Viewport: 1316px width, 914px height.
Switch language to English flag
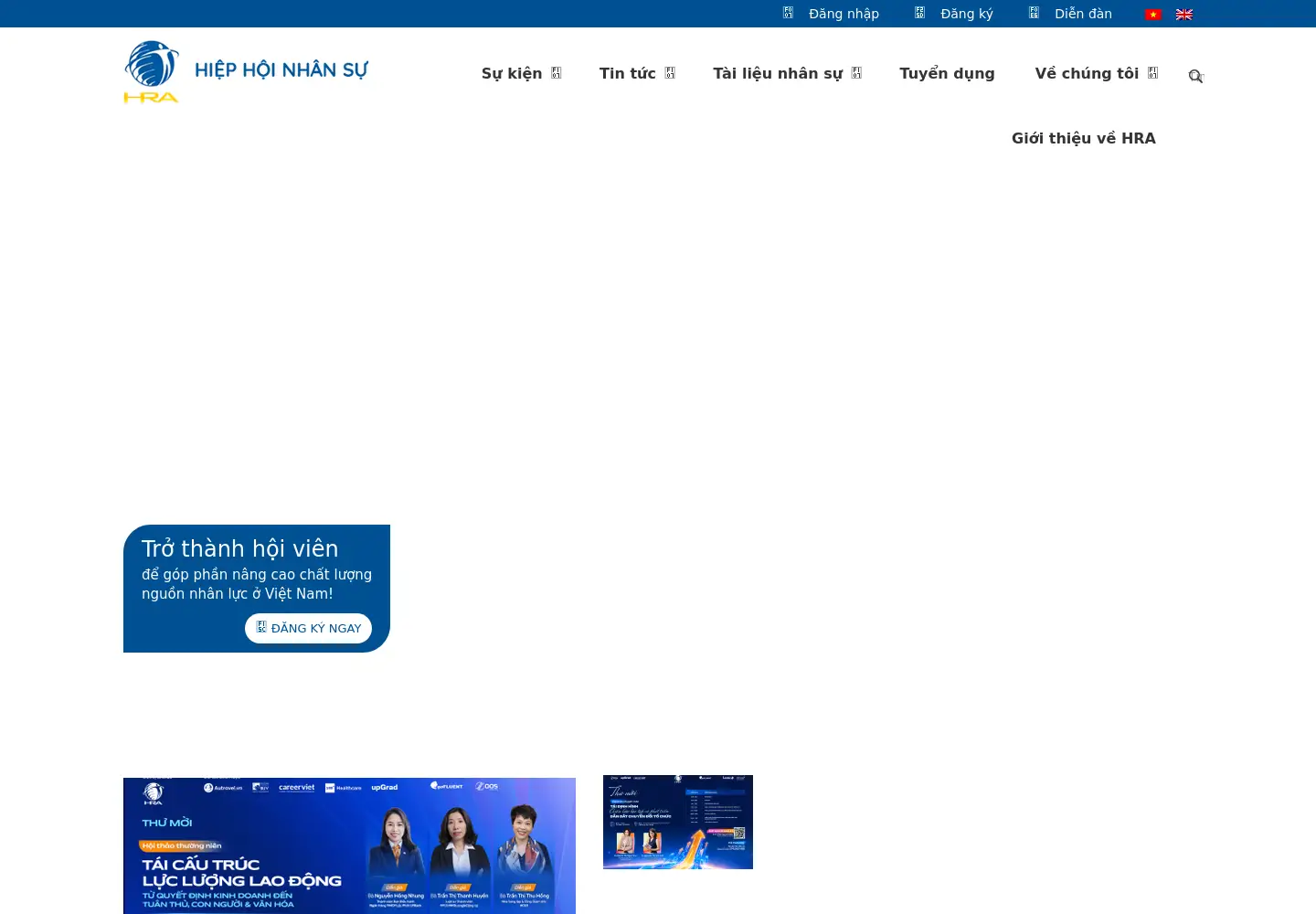[1184, 15]
